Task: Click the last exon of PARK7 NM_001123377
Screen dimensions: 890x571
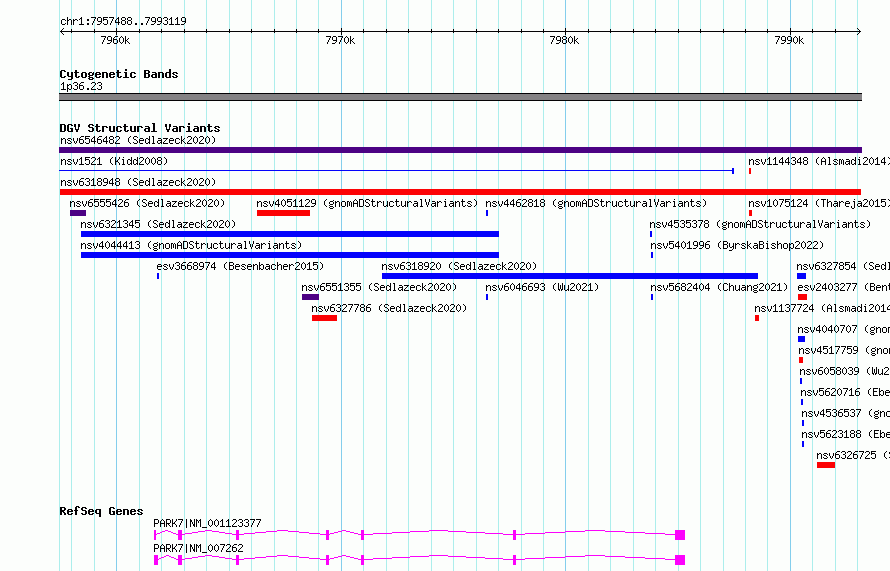Action: tap(680, 535)
